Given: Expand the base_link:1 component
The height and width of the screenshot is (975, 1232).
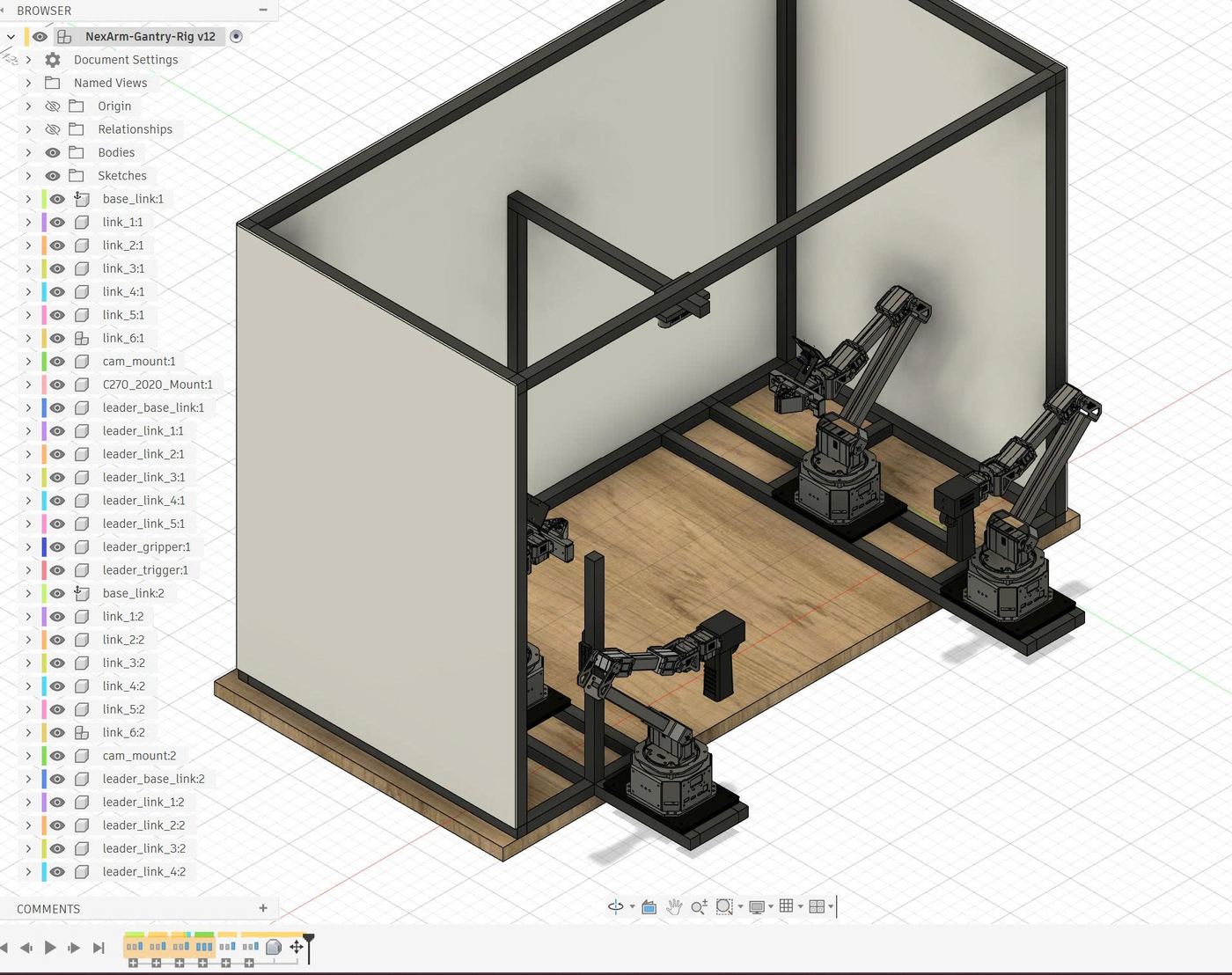Looking at the screenshot, I should coord(28,199).
